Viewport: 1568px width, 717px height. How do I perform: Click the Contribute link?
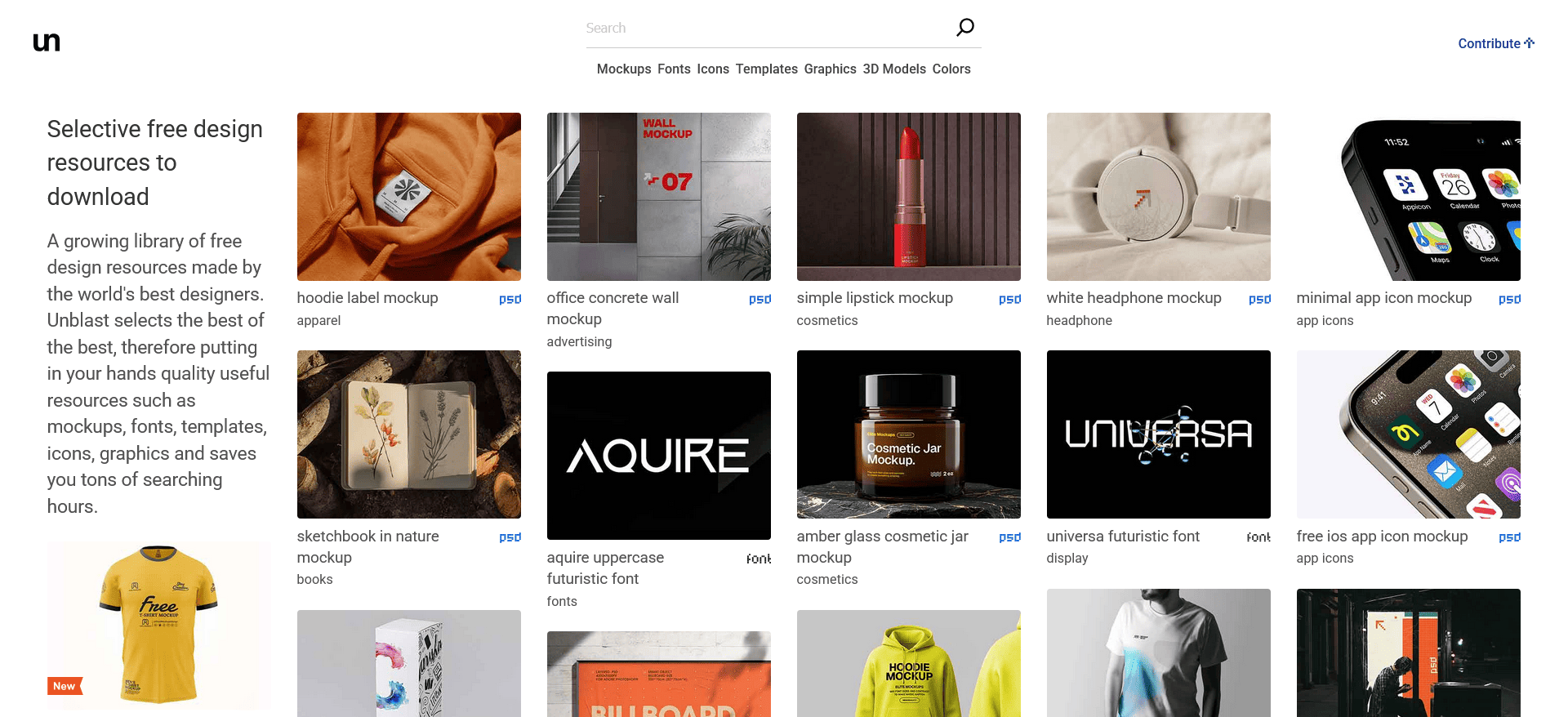pos(1495,43)
